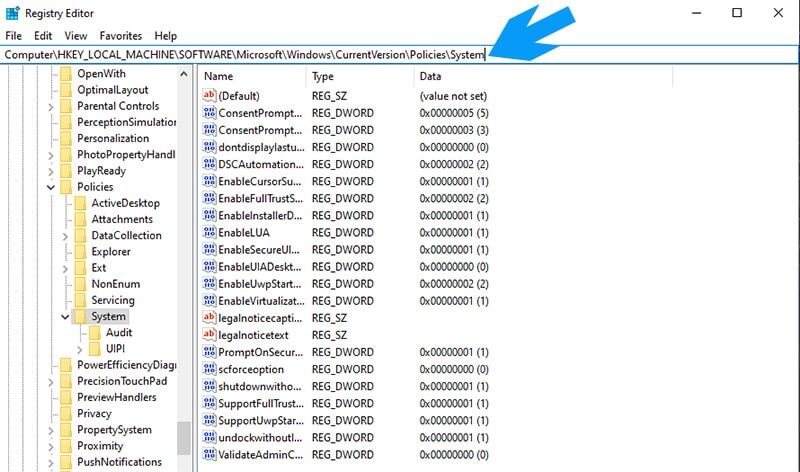Click the icon of EnableUIADeskt... value
The width and height of the screenshot is (800, 472).
[x=209, y=266]
